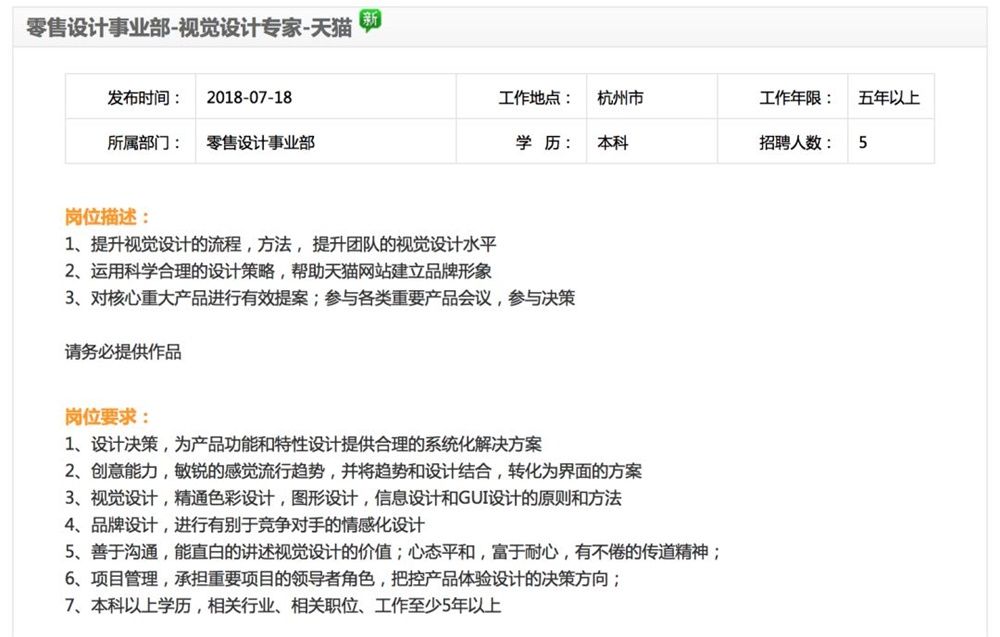Click requirement 4 about 品牌设计
Screen dimensions: 1000x637
pos(245,524)
